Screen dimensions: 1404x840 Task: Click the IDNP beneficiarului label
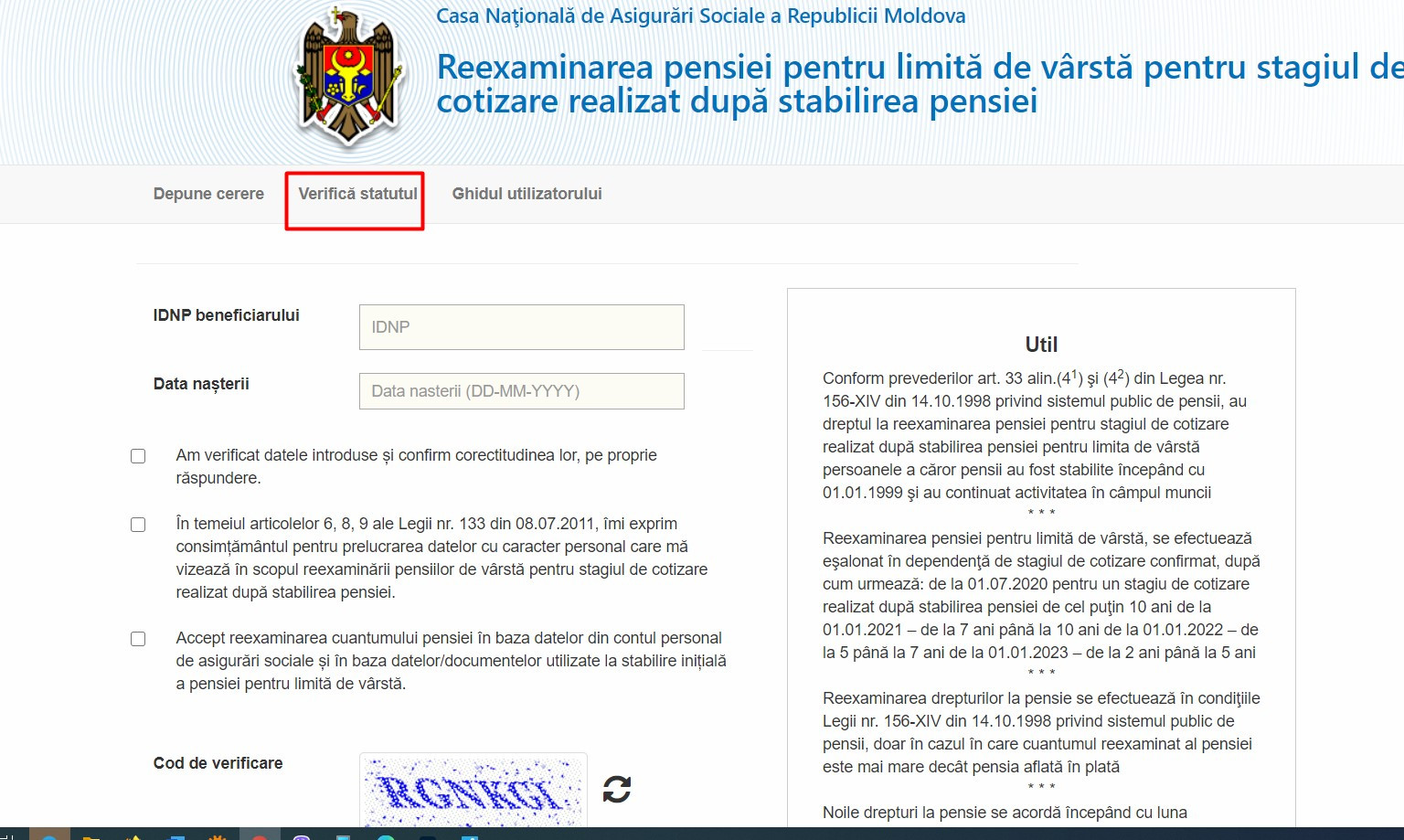pyautogui.click(x=226, y=315)
